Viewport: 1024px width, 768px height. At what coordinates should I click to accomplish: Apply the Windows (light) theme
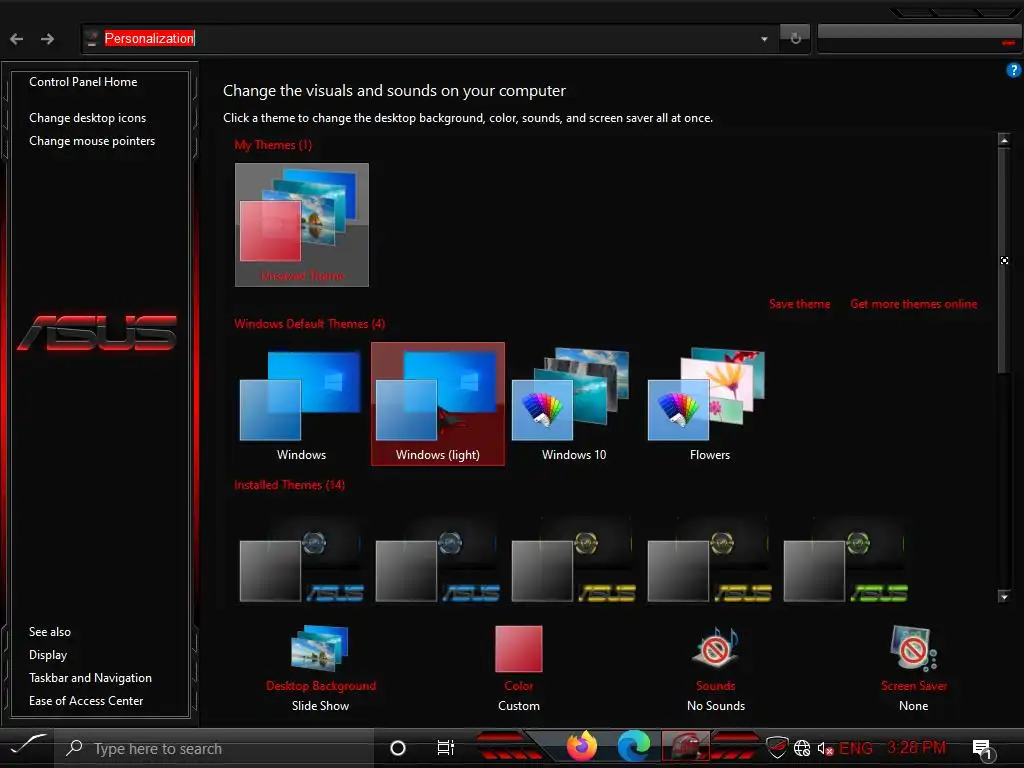pyautogui.click(x=438, y=404)
